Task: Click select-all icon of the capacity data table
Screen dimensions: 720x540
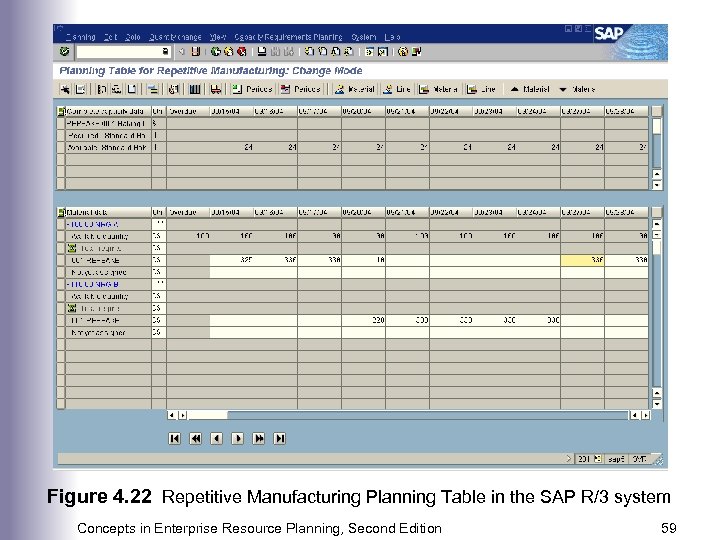Action: (61, 111)
